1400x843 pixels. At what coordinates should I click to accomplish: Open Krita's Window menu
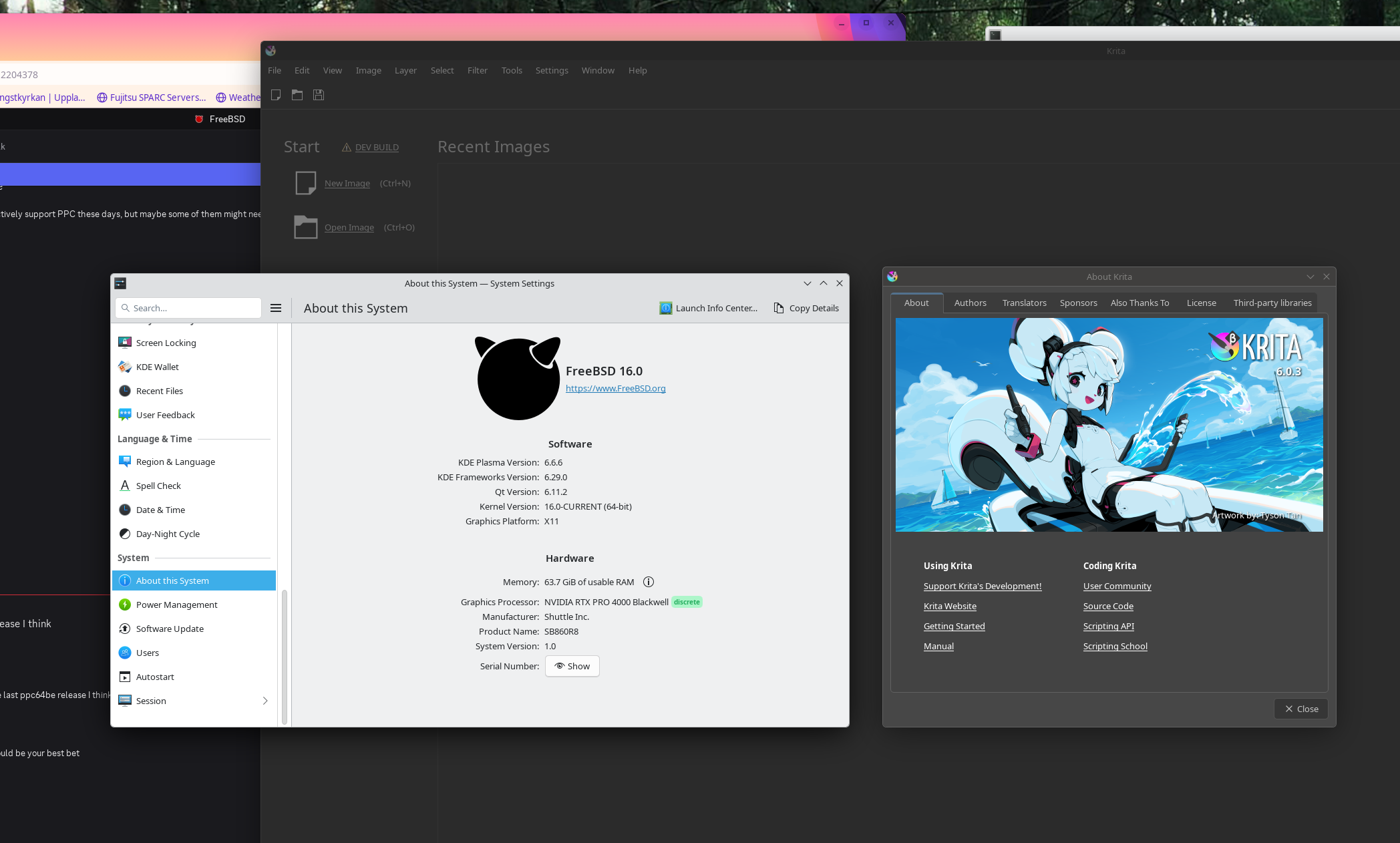(598, 70)
